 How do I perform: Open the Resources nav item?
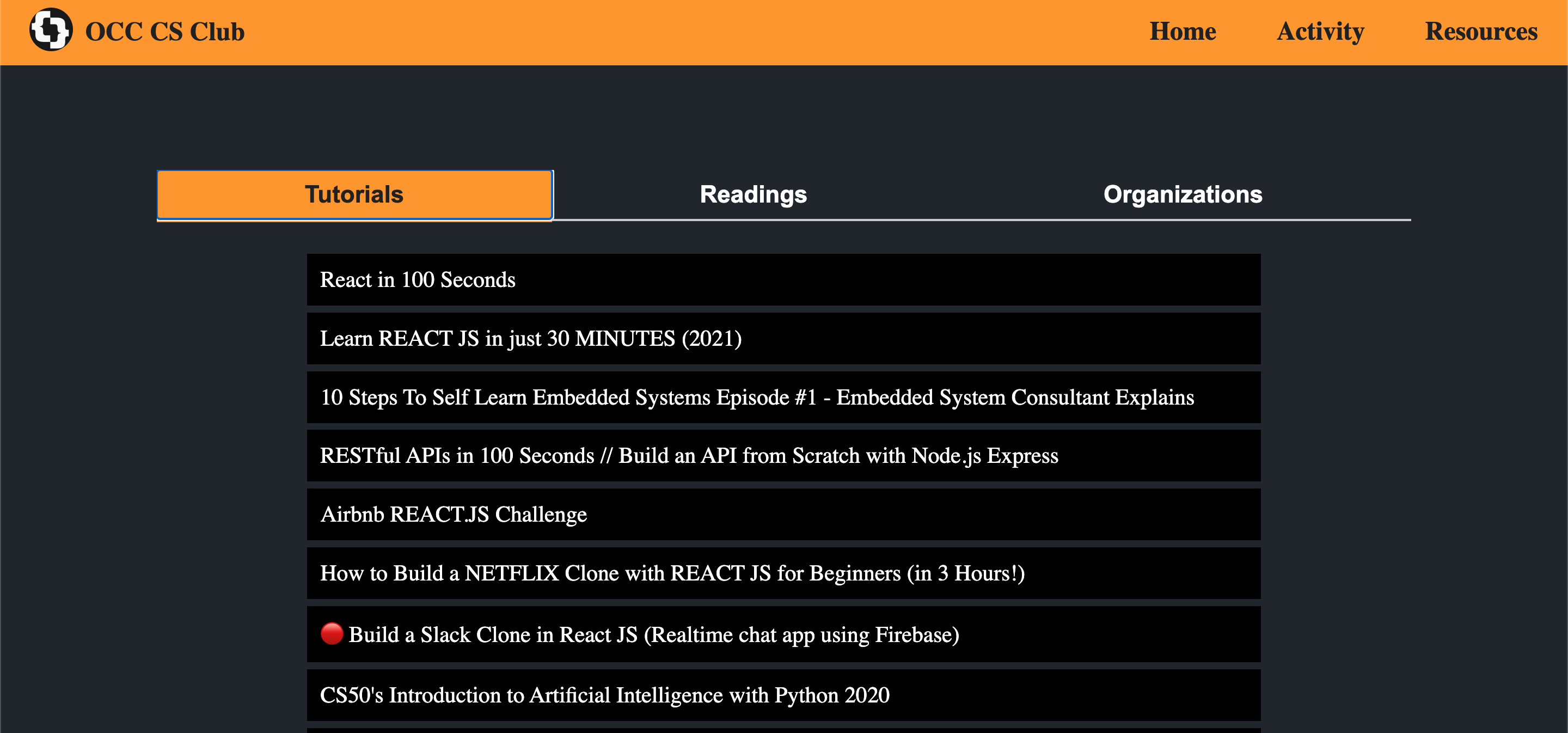(x=1480, y=32)
